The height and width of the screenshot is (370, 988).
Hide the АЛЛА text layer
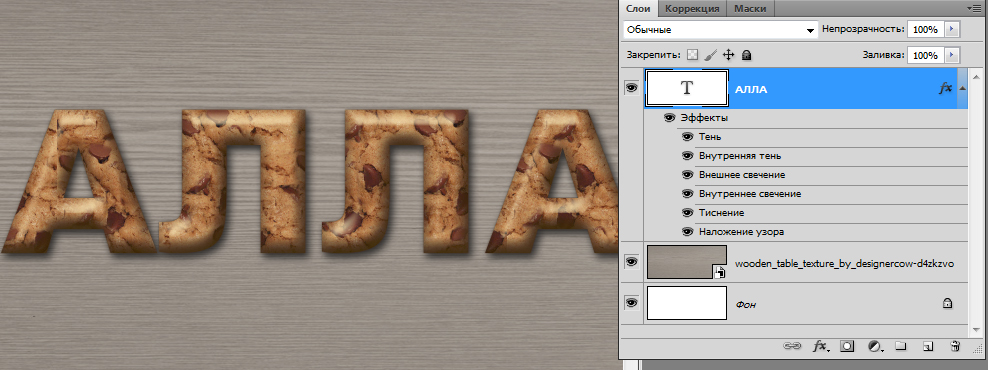[631, 89]
